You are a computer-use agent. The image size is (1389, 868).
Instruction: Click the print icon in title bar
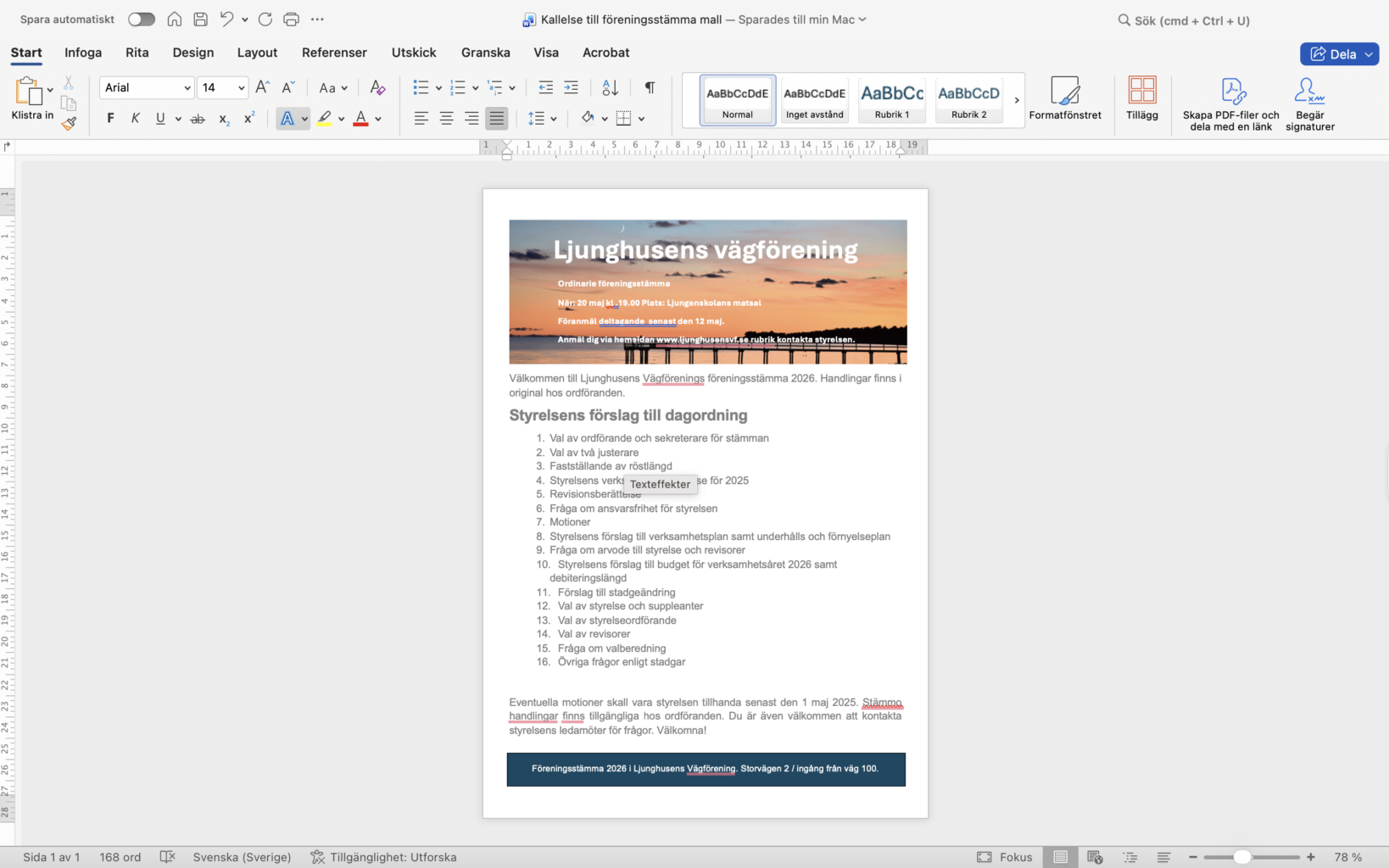point(291,19)
